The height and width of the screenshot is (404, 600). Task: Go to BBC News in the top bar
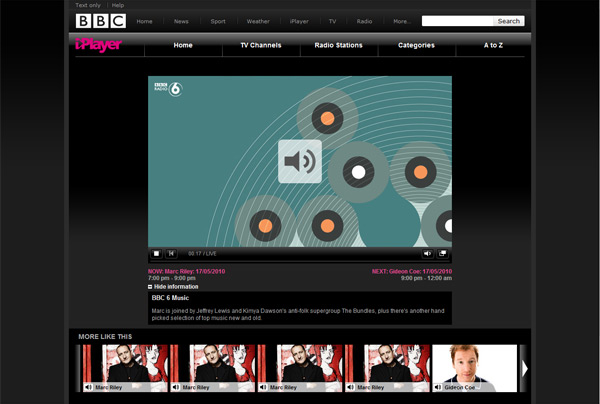(181, 21)
